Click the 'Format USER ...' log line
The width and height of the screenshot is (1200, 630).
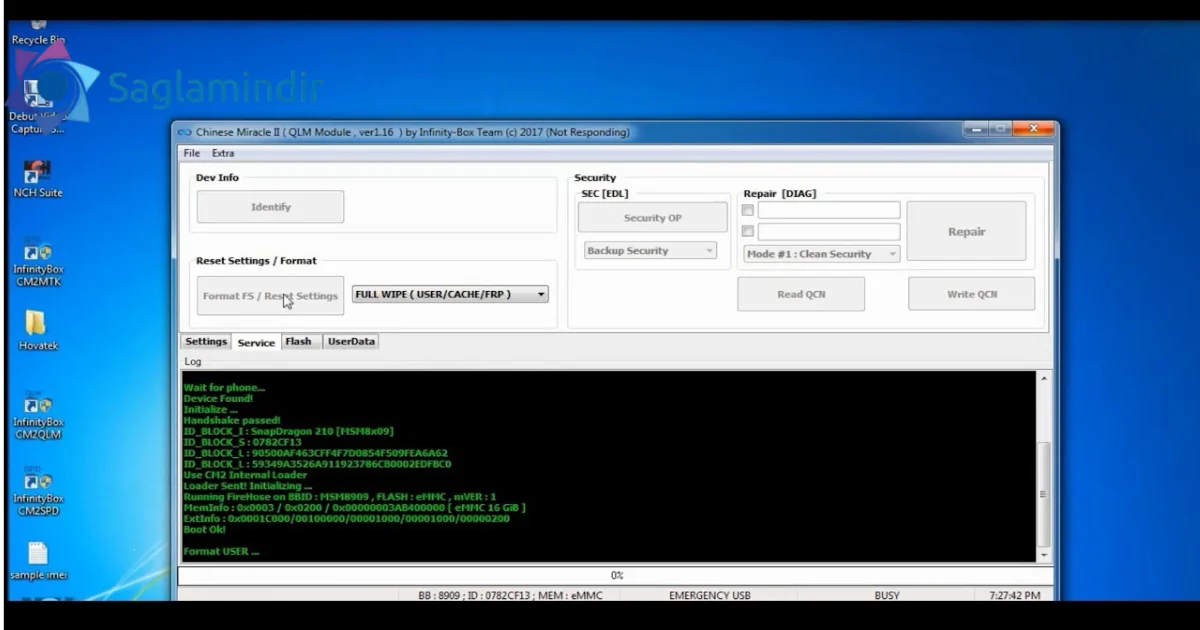pyautogui.click(x=221, y=551)
